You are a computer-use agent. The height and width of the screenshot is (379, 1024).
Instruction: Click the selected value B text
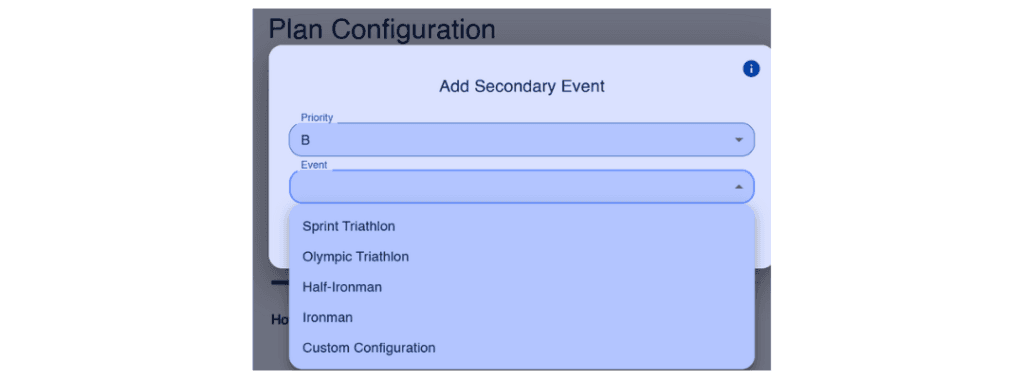click(305, 140)
